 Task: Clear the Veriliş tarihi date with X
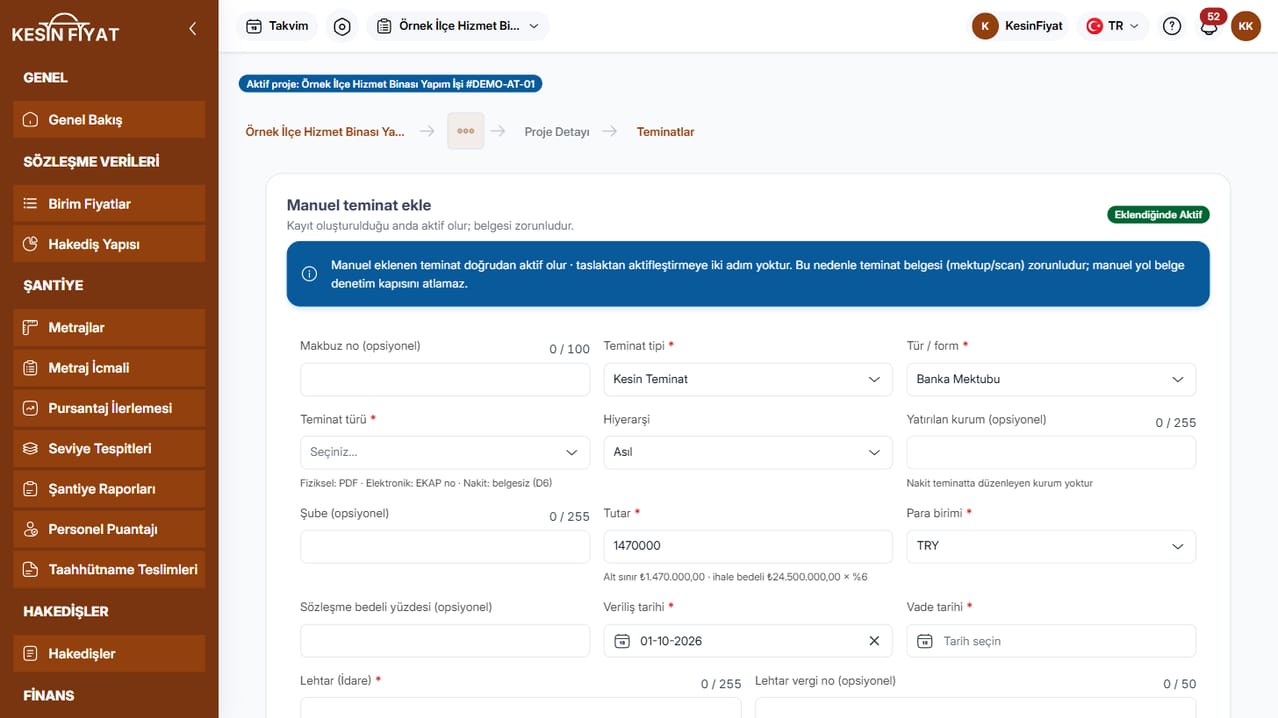(874, 641)
